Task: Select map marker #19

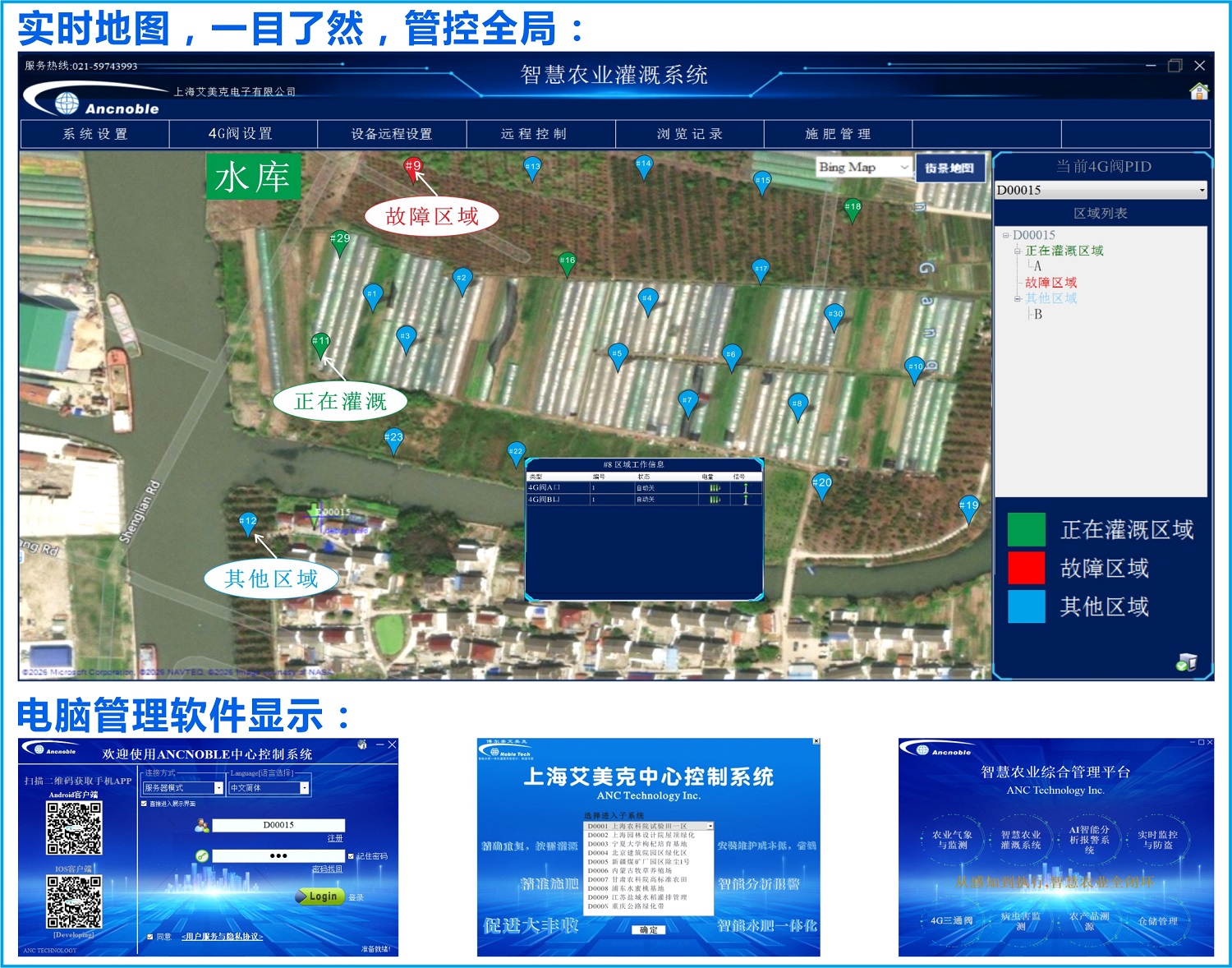Action: [x=969, y=509]
